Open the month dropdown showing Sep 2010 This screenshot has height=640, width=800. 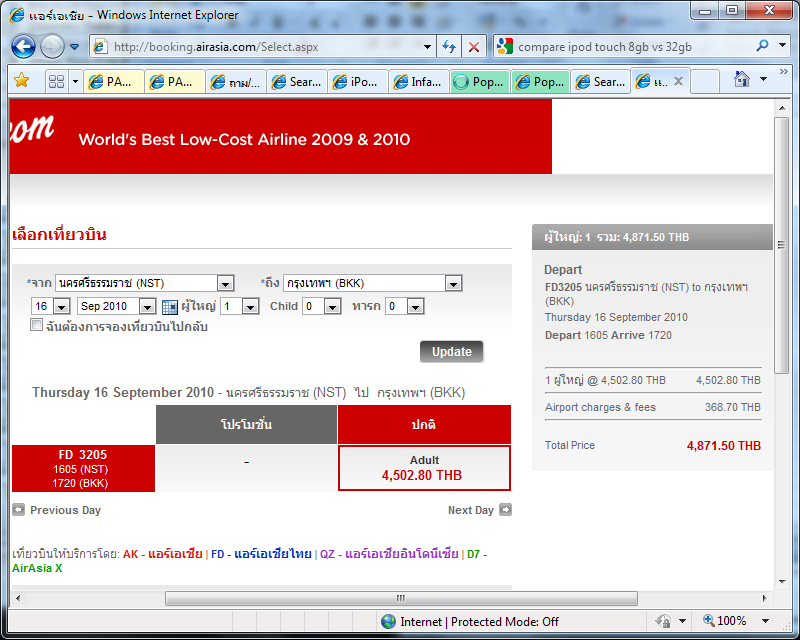[x=116, y=306]
